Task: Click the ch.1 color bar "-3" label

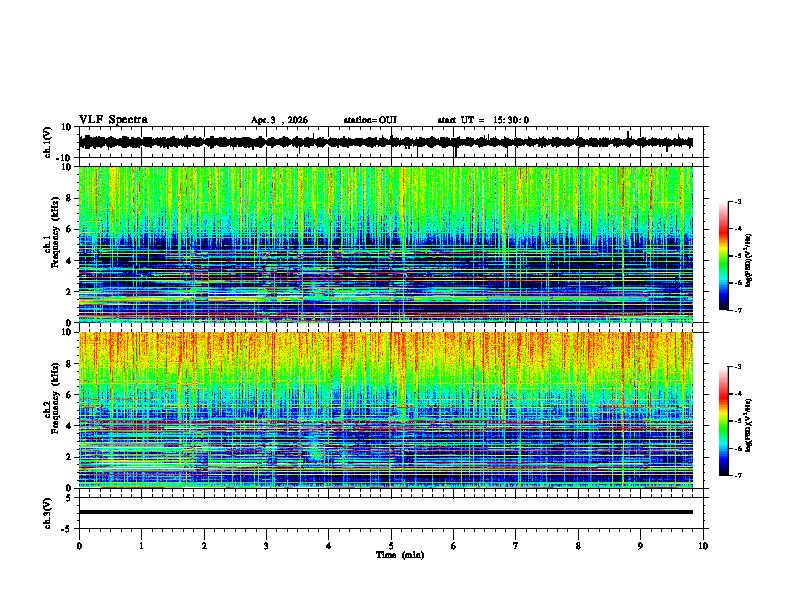Action: tap(738, 201)
